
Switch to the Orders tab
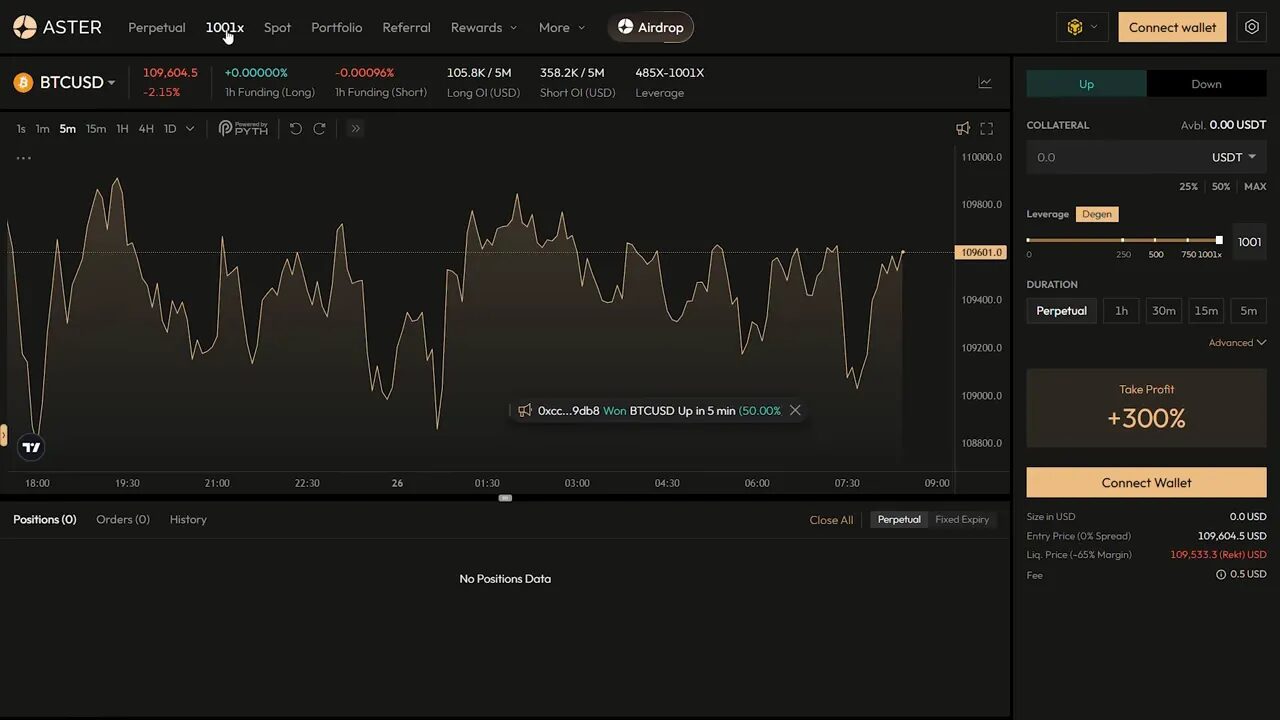(122, 519)
